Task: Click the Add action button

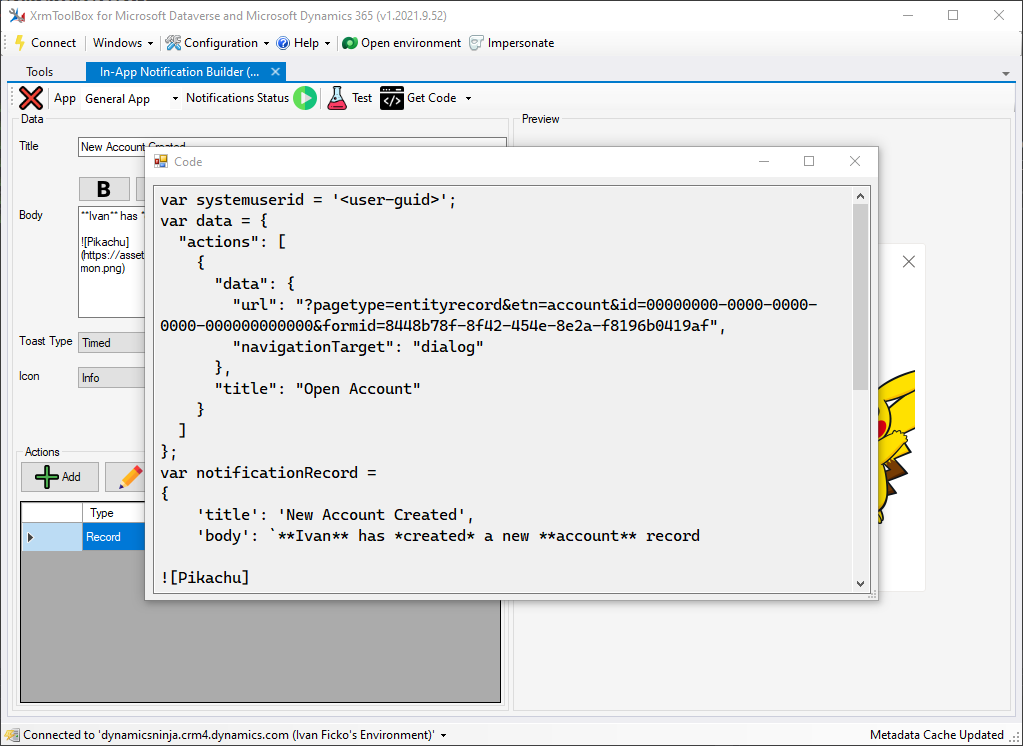Action: tap(59, 477)
